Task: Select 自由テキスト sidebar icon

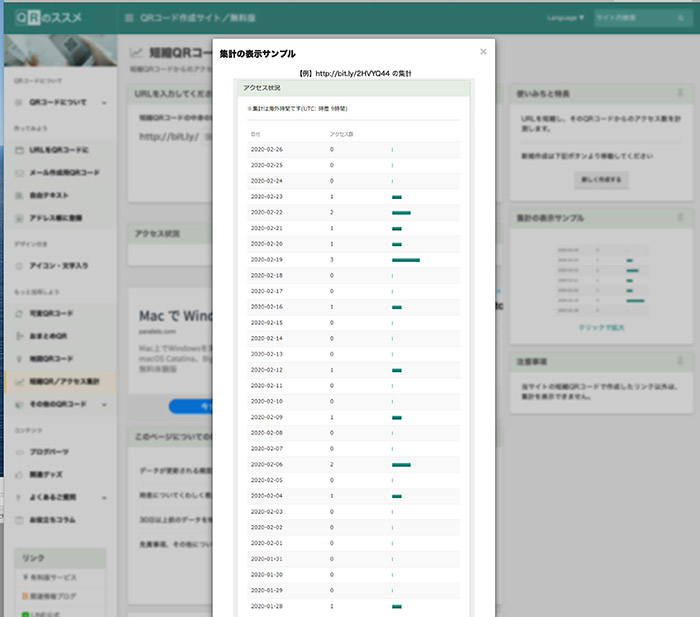Action: pos(19,196)
